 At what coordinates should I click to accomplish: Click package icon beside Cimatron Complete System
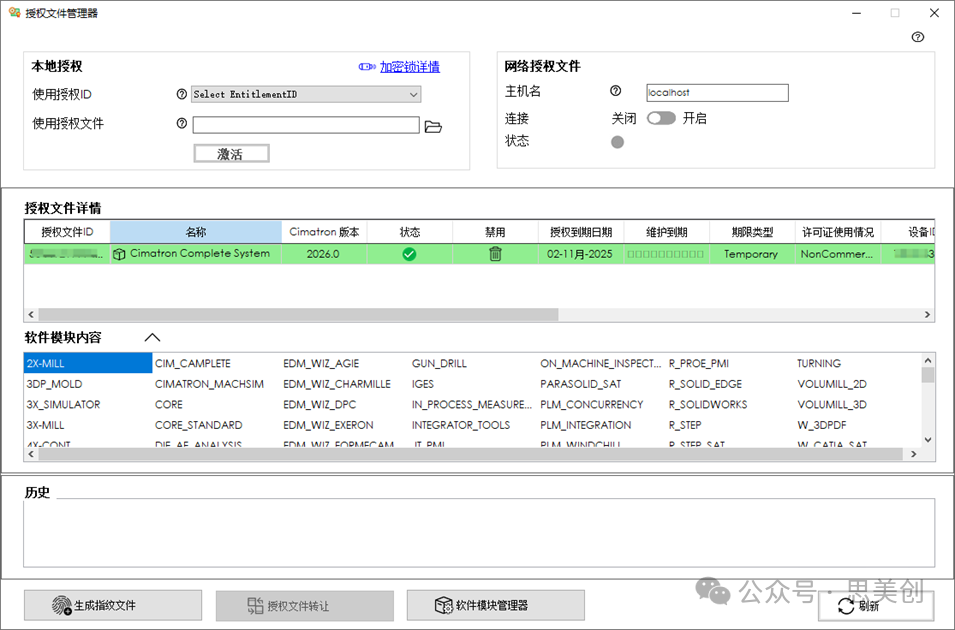[119, 254]
